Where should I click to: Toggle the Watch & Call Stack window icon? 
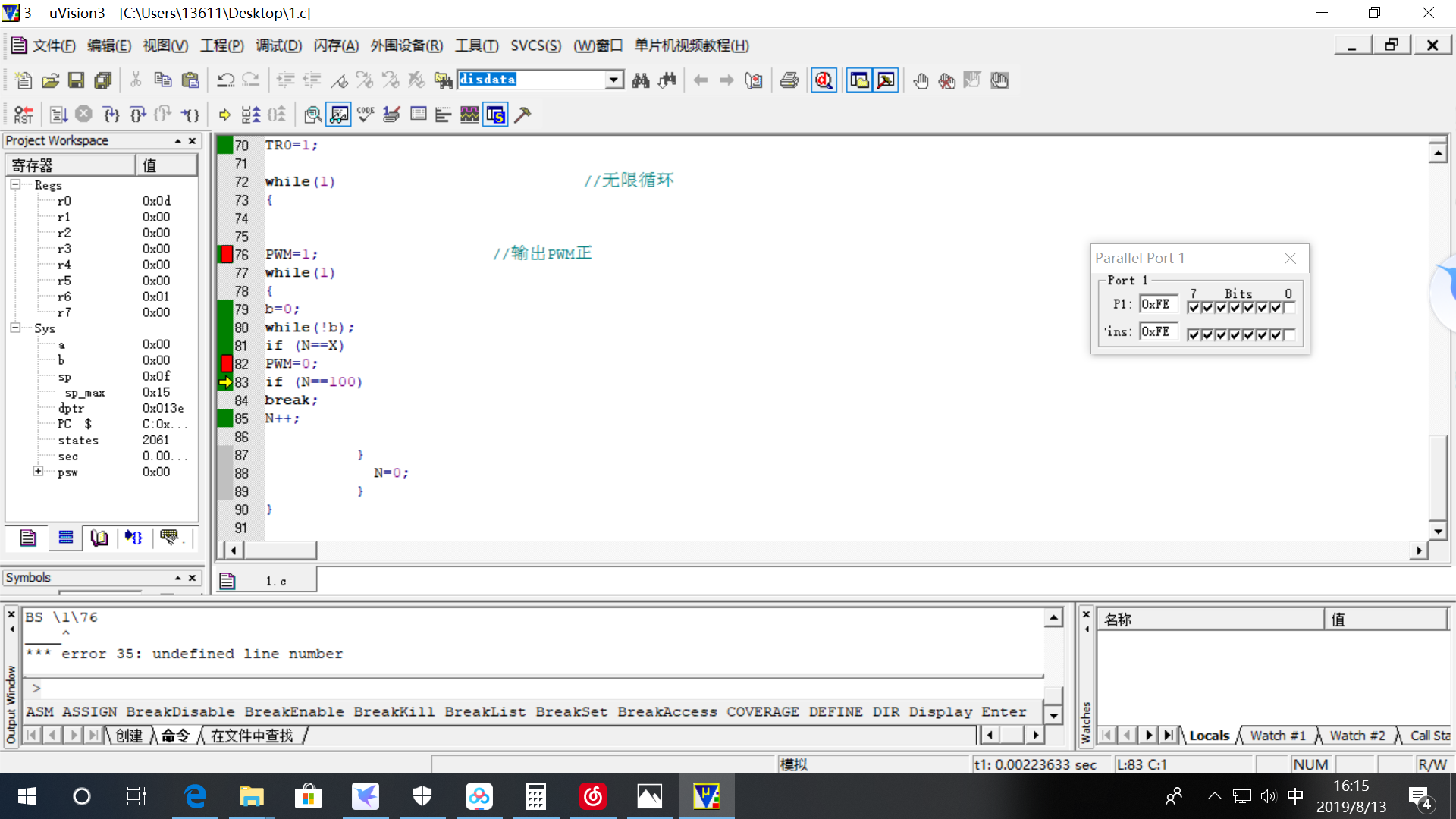(338, 115)
